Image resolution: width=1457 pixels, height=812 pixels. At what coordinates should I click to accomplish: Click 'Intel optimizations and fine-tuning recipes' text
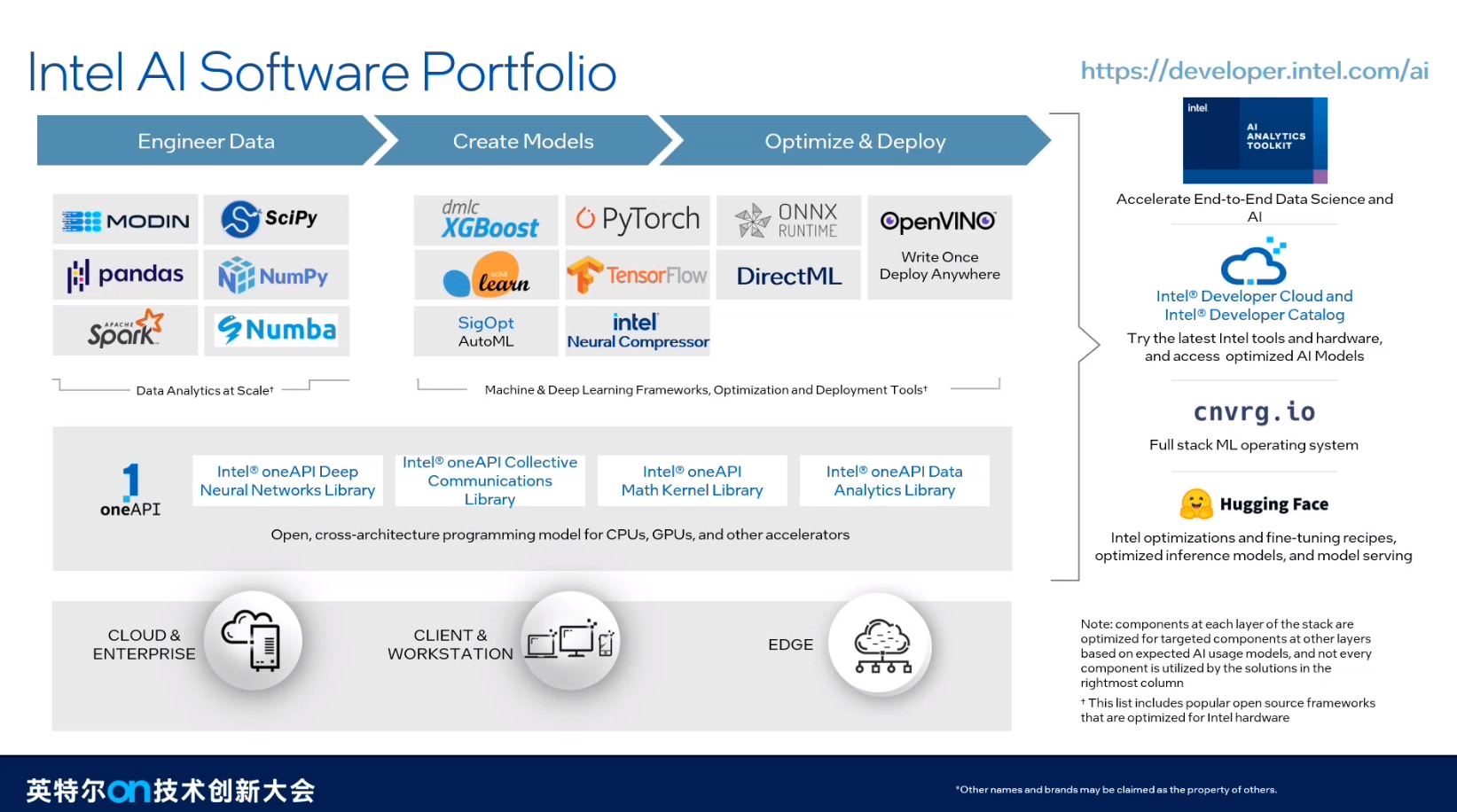(1253, 546)
